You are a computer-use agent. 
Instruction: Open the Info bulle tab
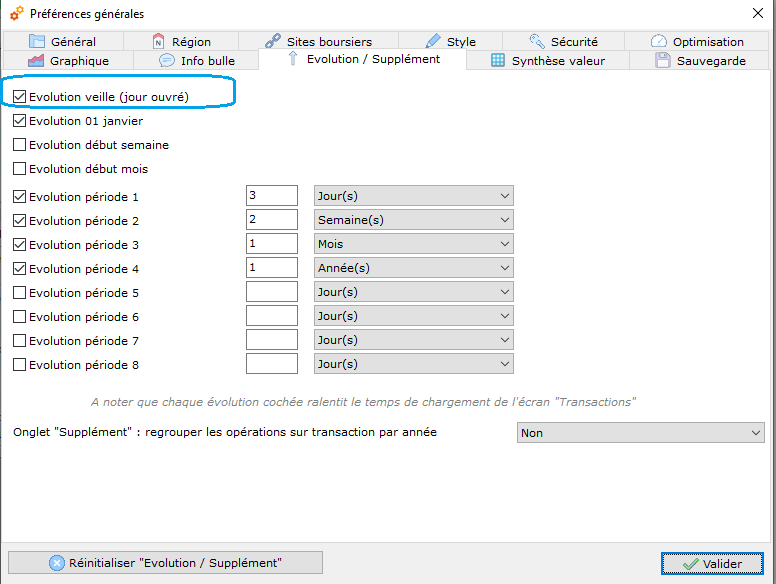coord(196,60)
